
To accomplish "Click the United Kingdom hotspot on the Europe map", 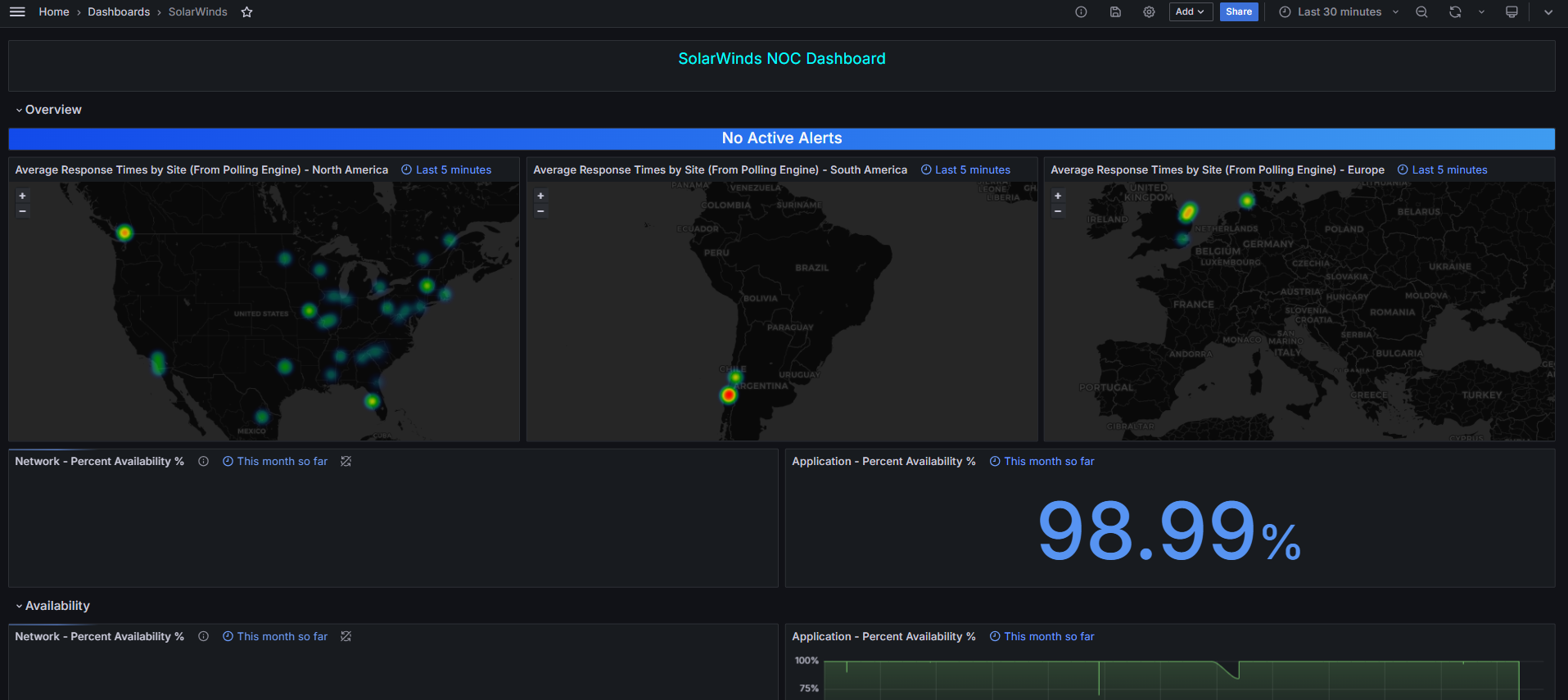I will pyautogui.click(x=1187, y=212).
